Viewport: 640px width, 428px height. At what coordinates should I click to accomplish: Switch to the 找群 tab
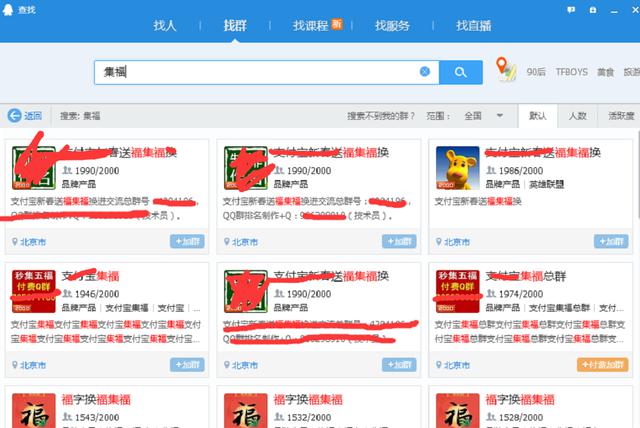pyautogui.click(x=235, y=26)
